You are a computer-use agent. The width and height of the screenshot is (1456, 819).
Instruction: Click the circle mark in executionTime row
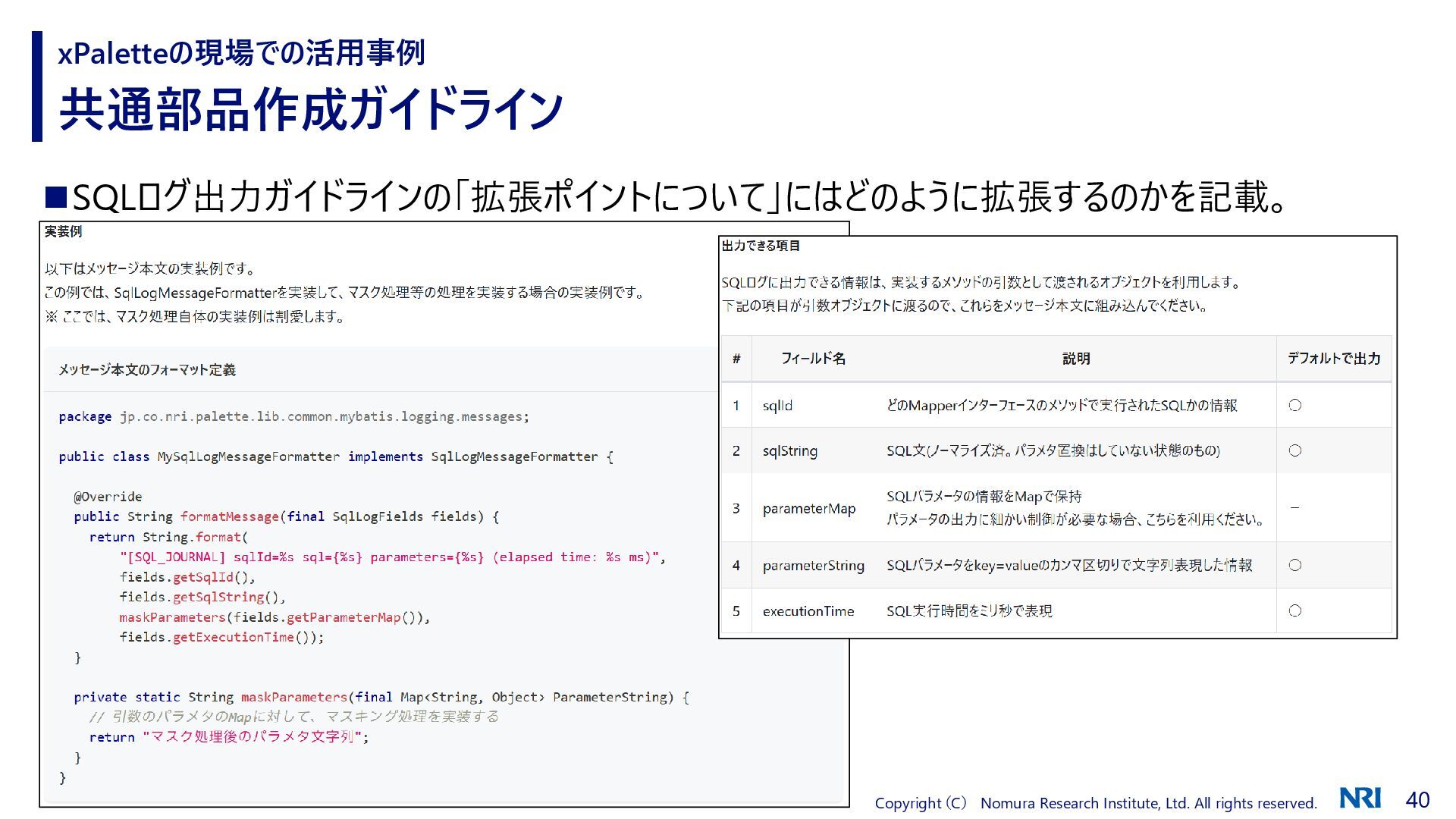1295,610
